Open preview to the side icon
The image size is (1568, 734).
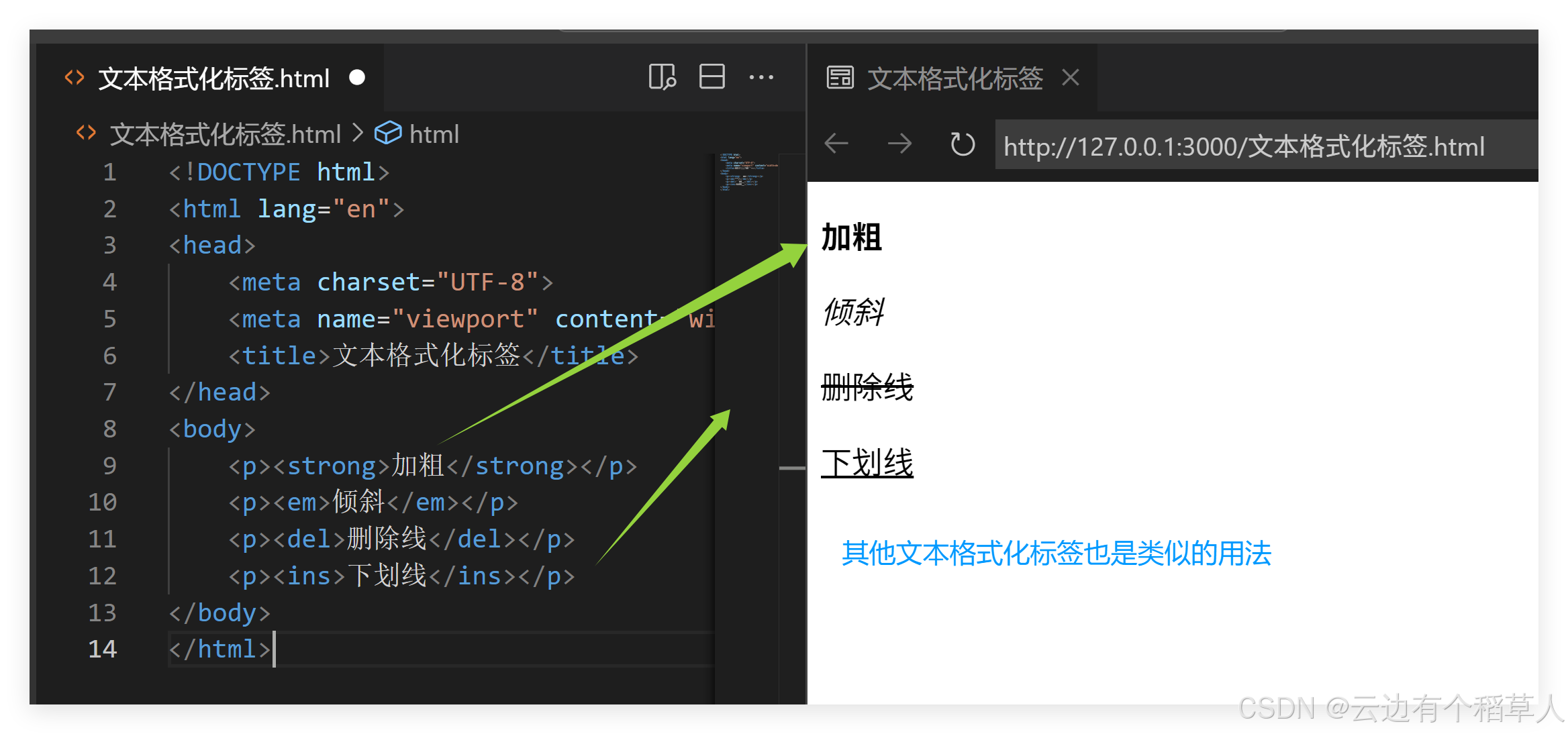point(662,77)
